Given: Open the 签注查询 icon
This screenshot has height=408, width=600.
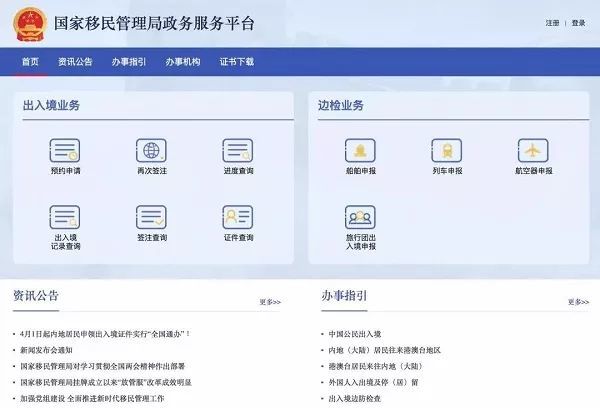Looking at the screenshot, I should pos(152,217).
